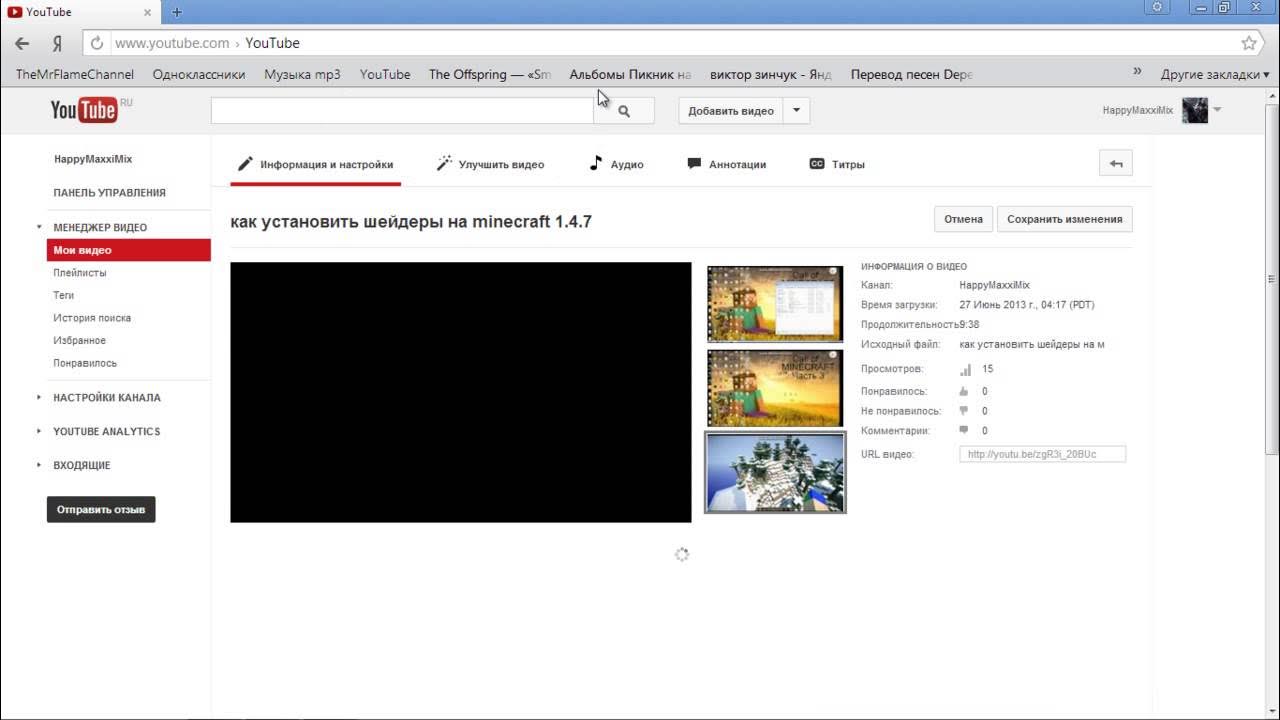
Task: Open Добавить видео dropdown arrow
Action: (796, 111)
